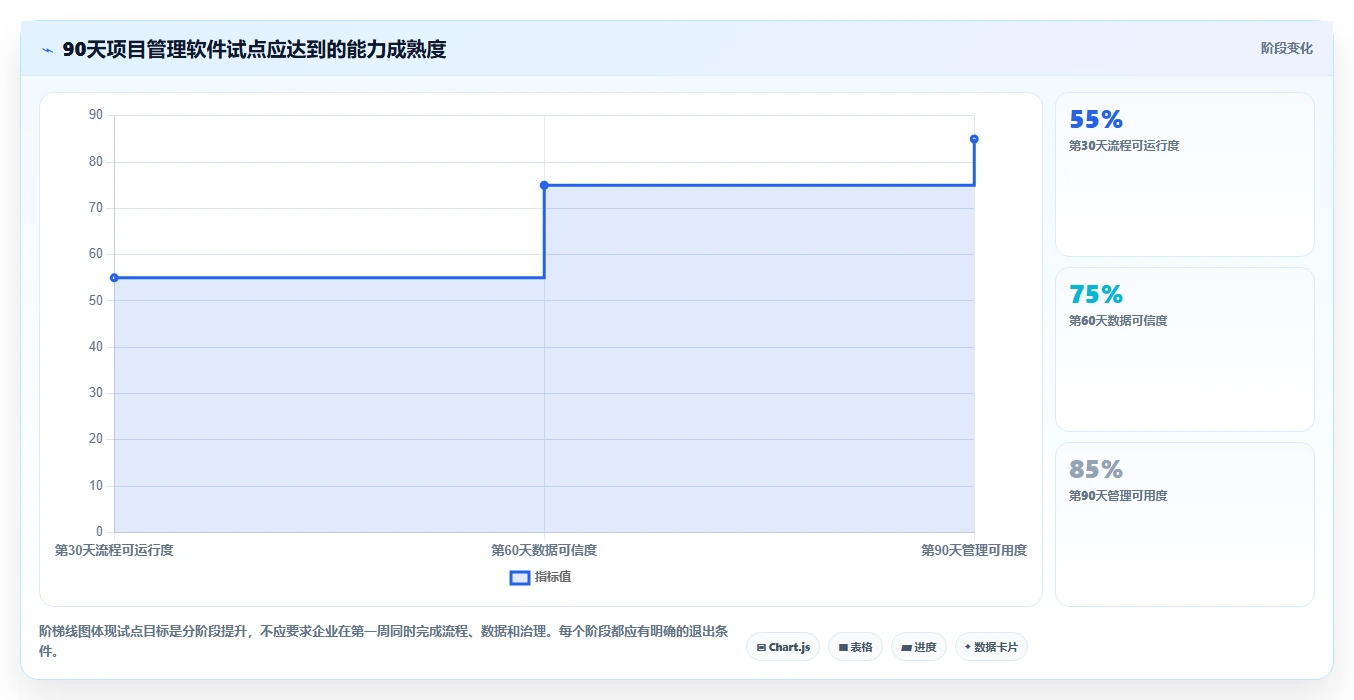Toggle the 指标值 legend entry
The image size is (1354, 700).
pos(540,577)
